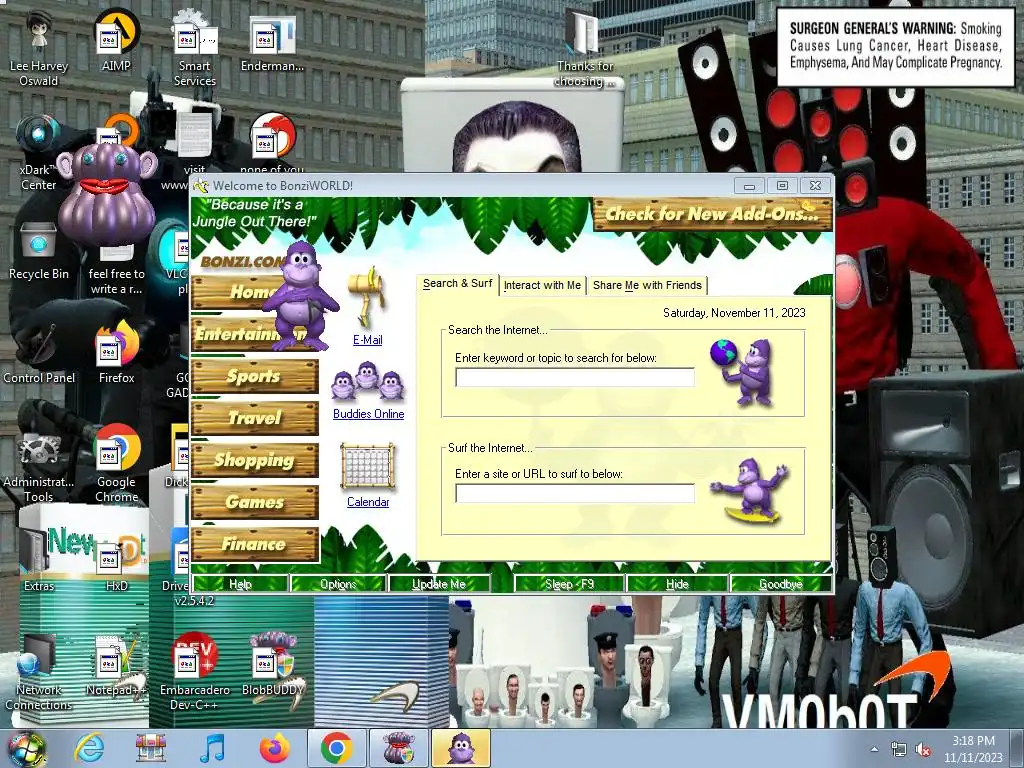Switch to BonziBuddy taskbar button

(461, 748)
